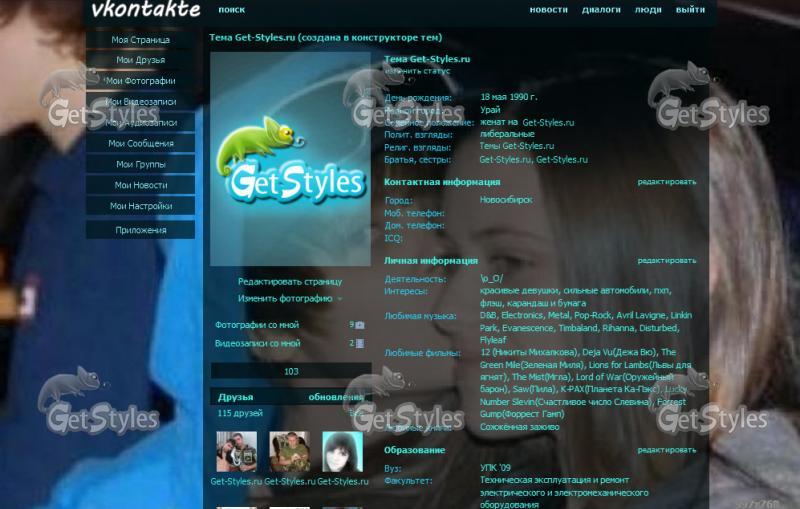Screen dimensions: 800x509
Task: Open Приложения in left menu
Action: pyautogui.click(x=140, y=230)
